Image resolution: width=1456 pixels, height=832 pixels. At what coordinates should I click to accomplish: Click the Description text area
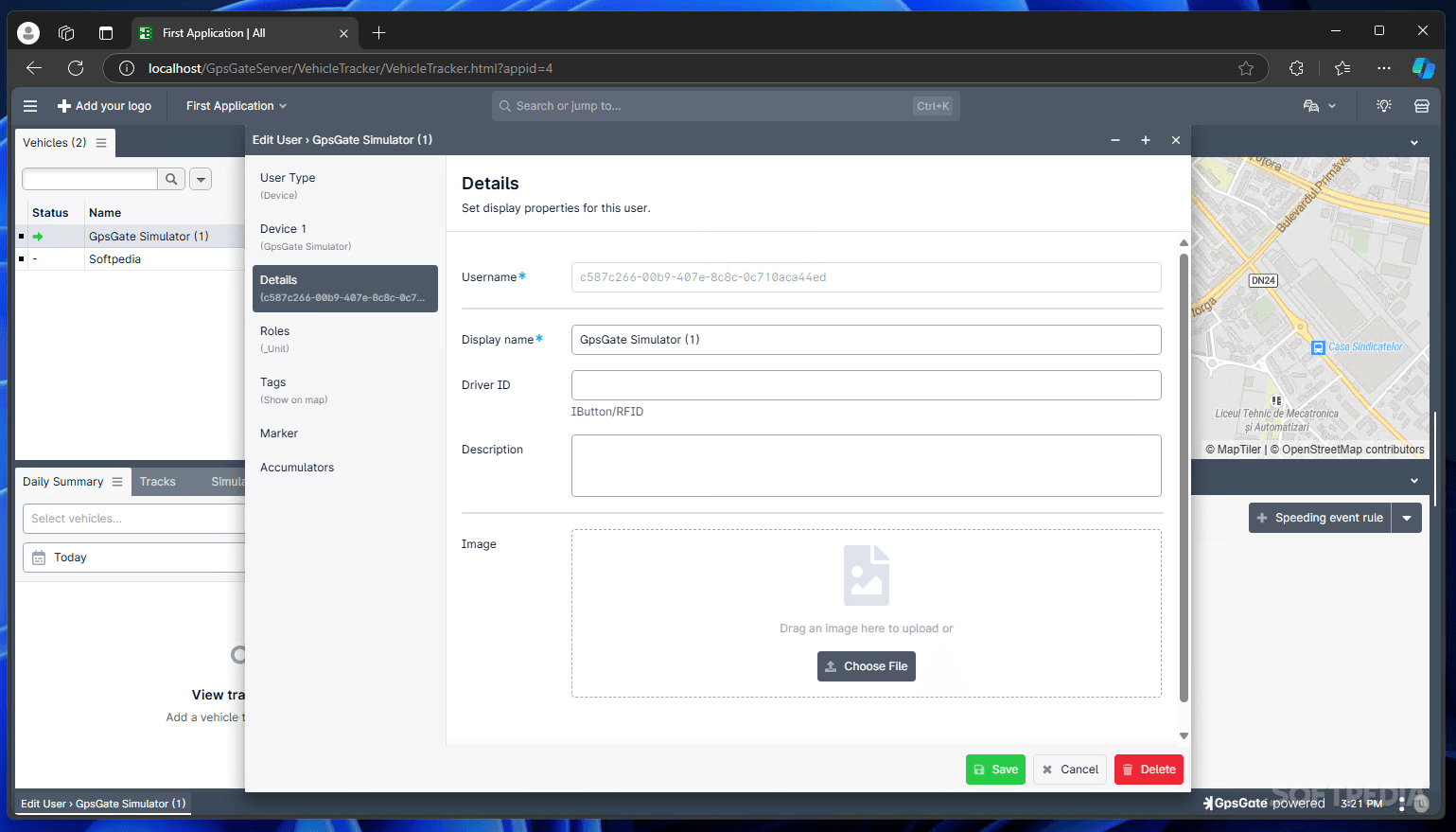tap(866, 466)
